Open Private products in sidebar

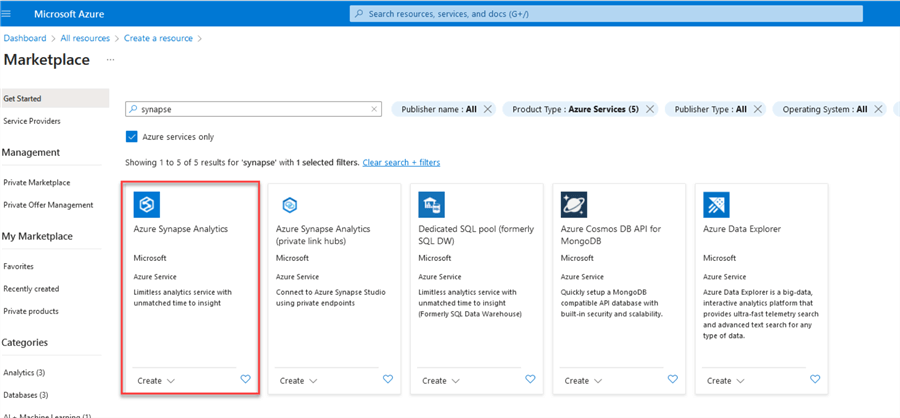(x=30, y=311)
